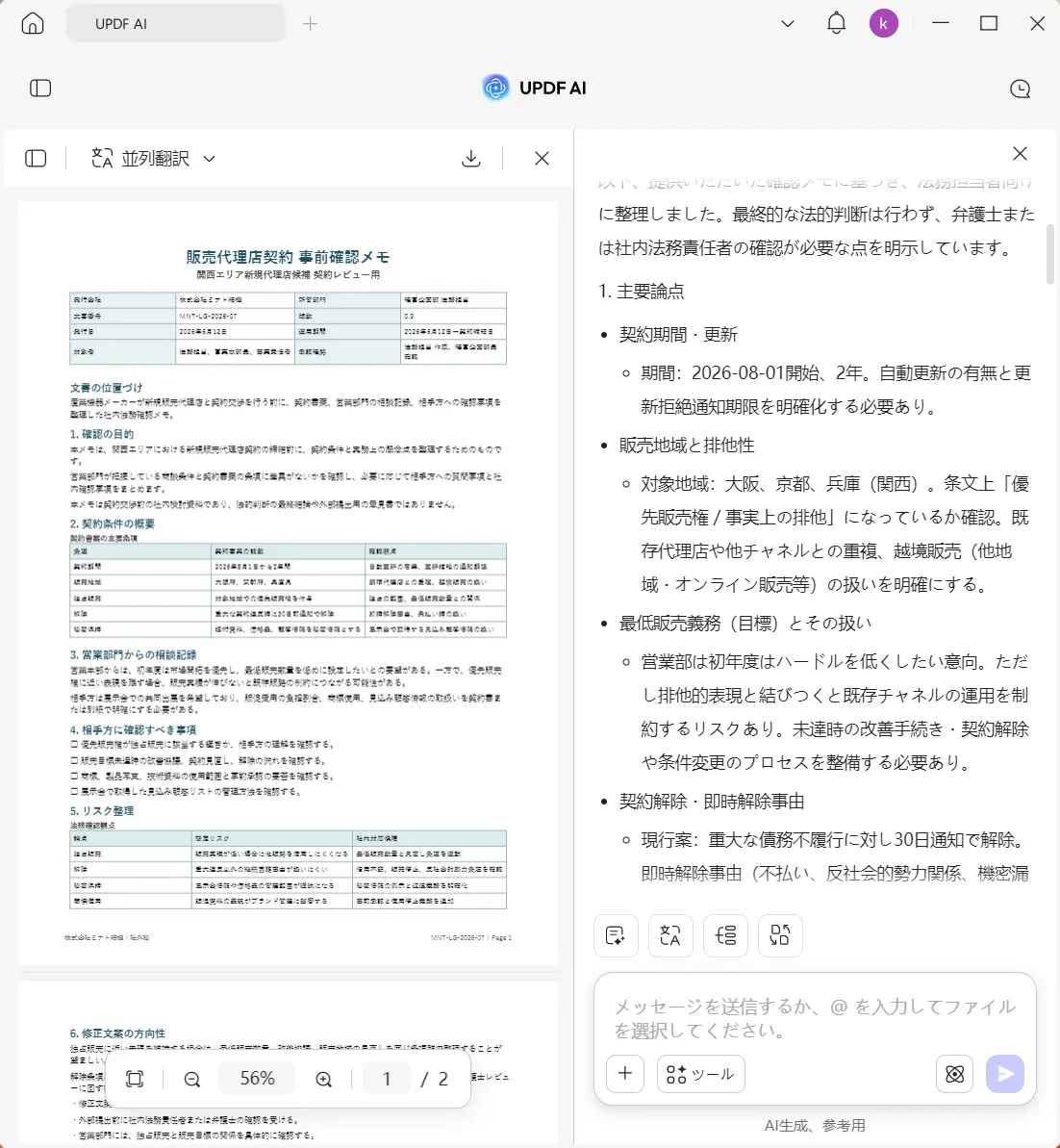Click the '契約期間・更新' bullet
1060x1148 pixels.
pyautogui.click(x=678, y=335)
